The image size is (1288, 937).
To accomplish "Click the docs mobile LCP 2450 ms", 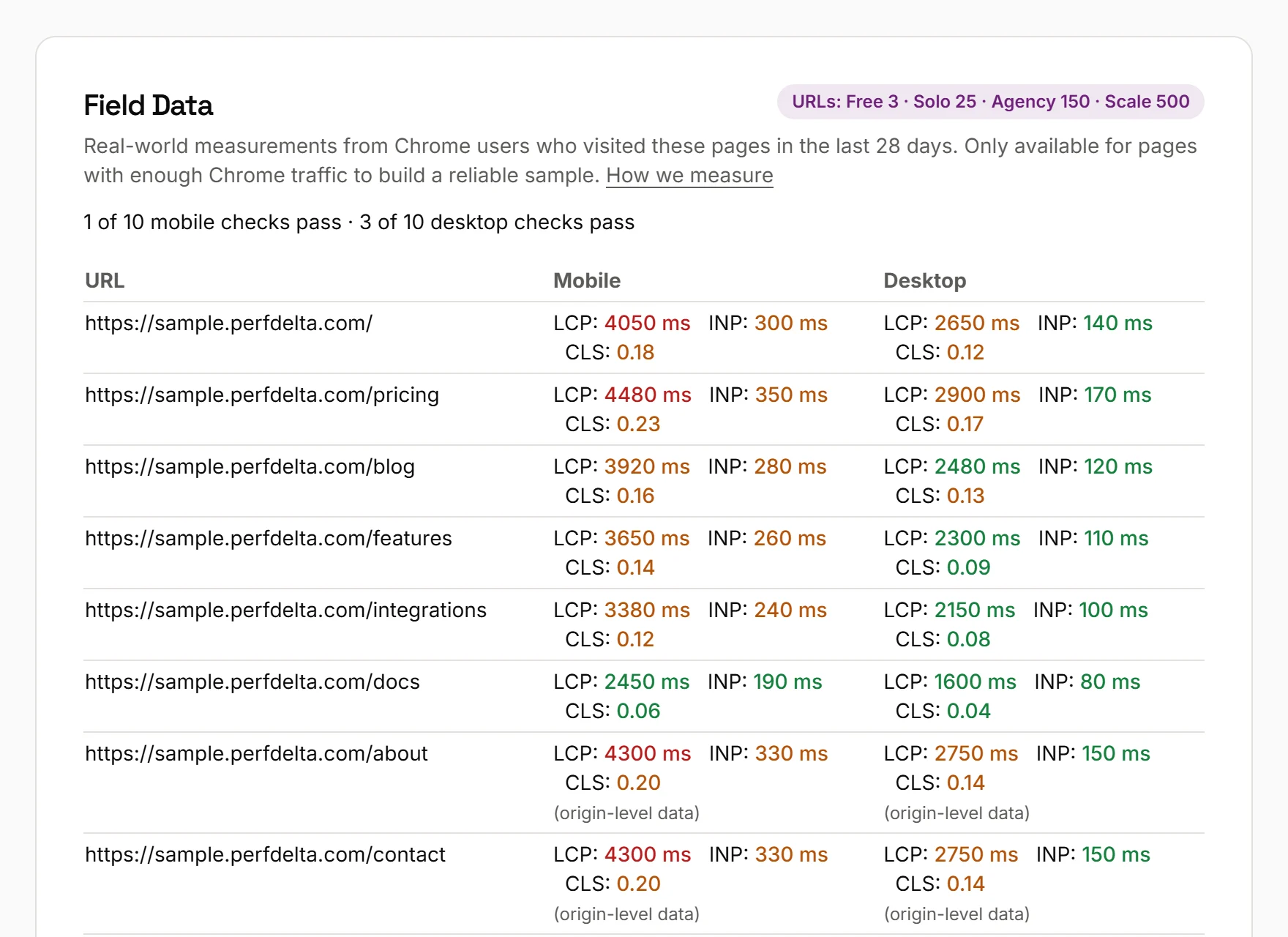I will coord(647,682).
